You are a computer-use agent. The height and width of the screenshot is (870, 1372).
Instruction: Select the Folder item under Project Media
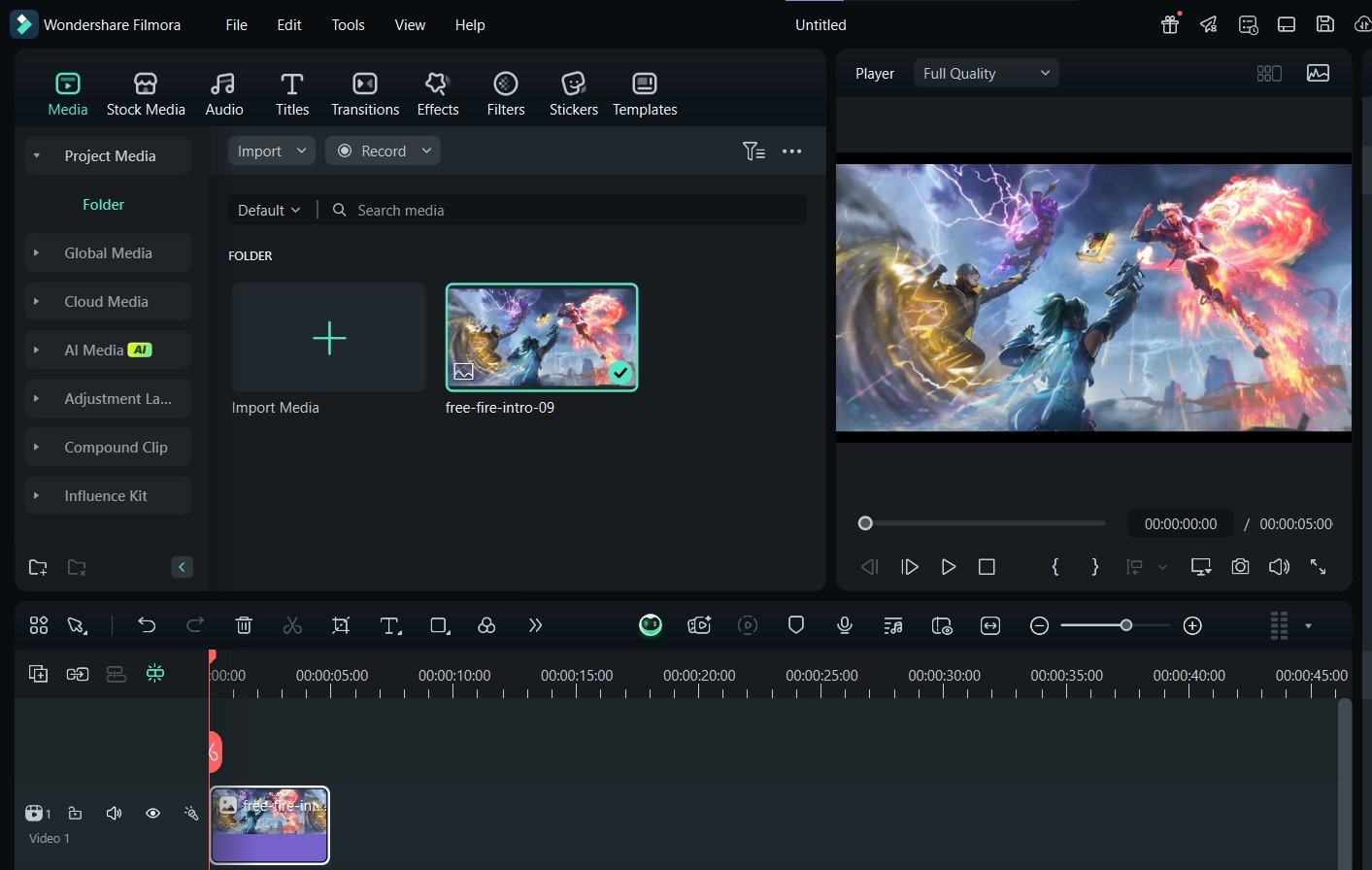[104, 205]
